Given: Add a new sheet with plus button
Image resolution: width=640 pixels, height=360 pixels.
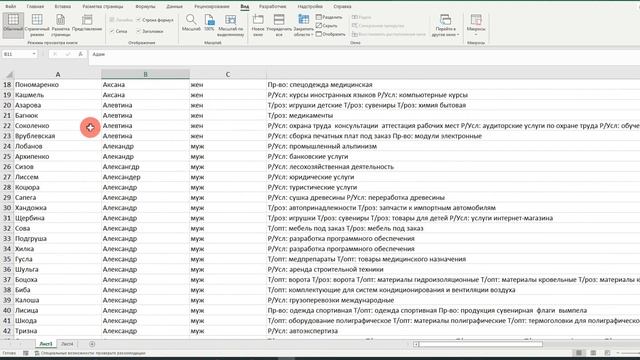Looking at the screenshot, I should click(x=92, y=344).
